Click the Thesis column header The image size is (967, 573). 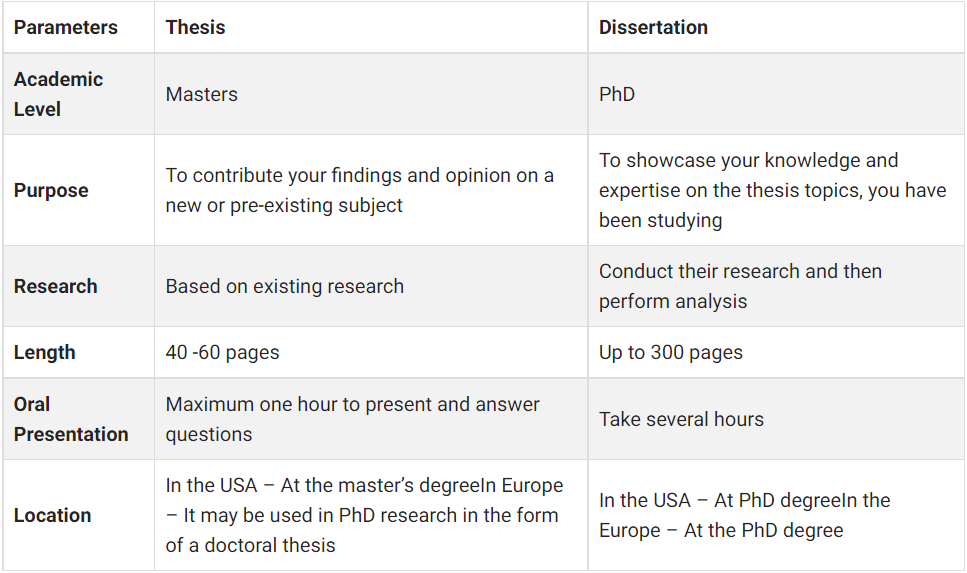[x=196, y=28]
